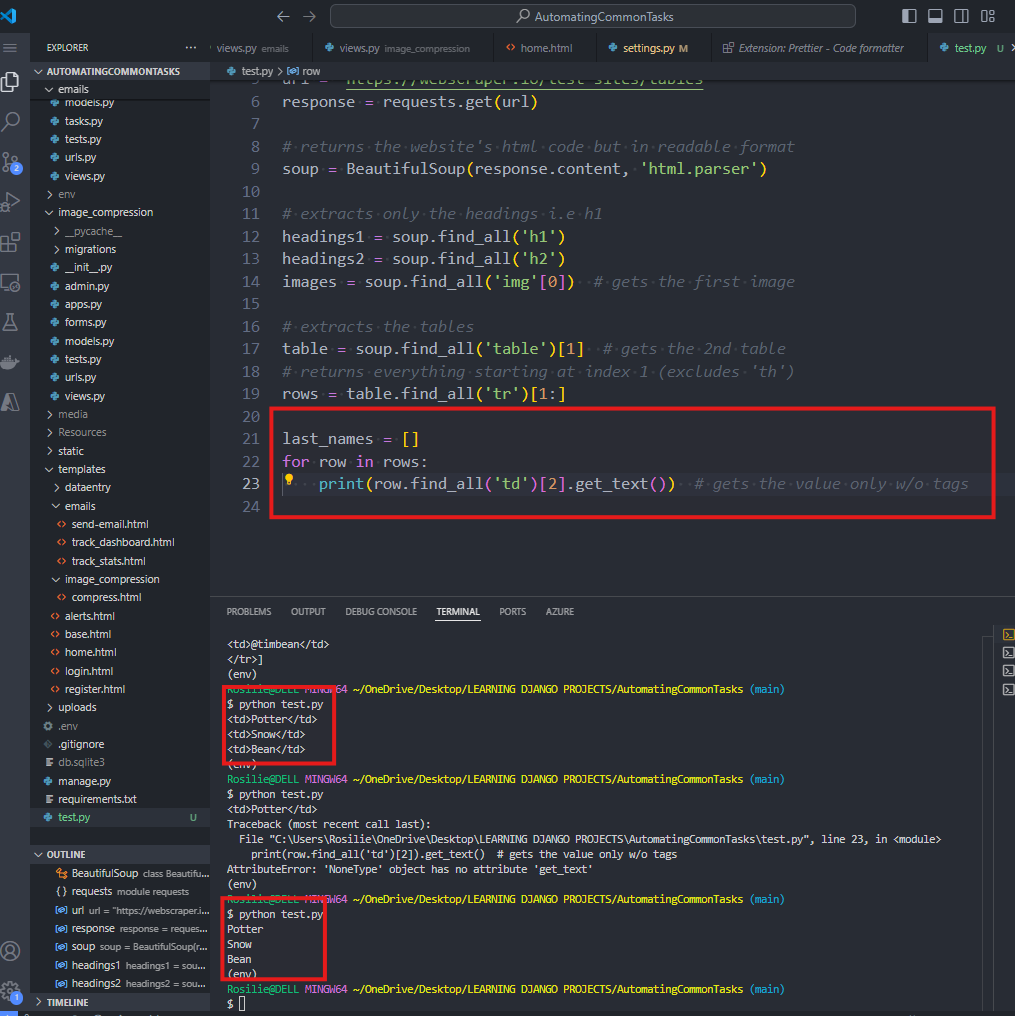
Task: Open the customize layout icon
Action: point(988,16)
